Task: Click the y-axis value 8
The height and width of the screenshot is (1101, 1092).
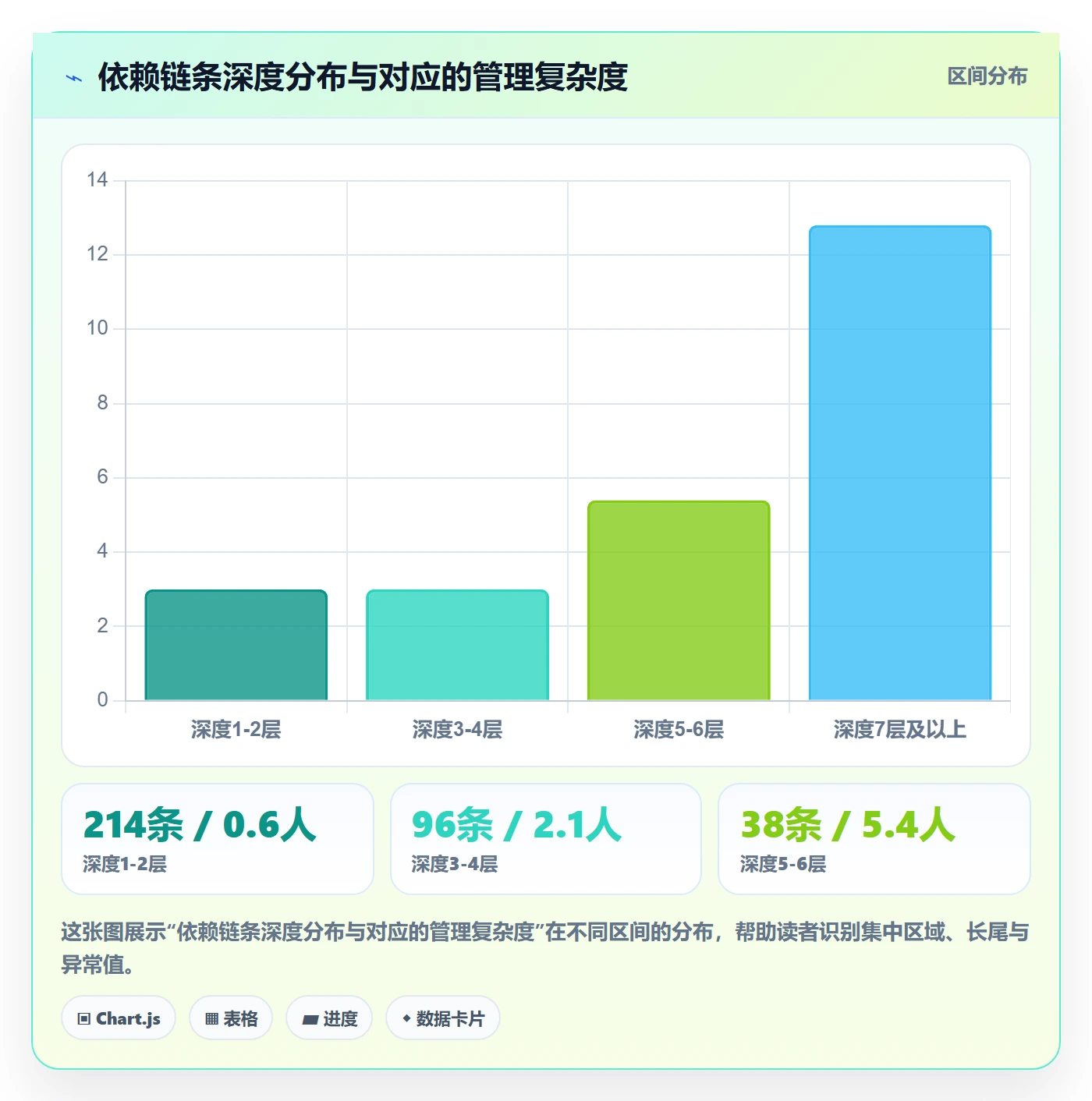Action: coord(102,403)
